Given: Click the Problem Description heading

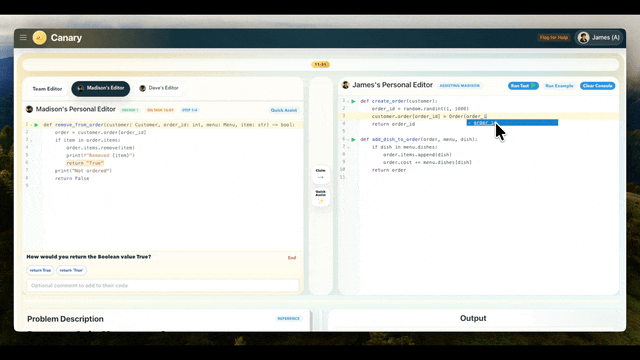Looking at the screenshot, I should 65,319.
